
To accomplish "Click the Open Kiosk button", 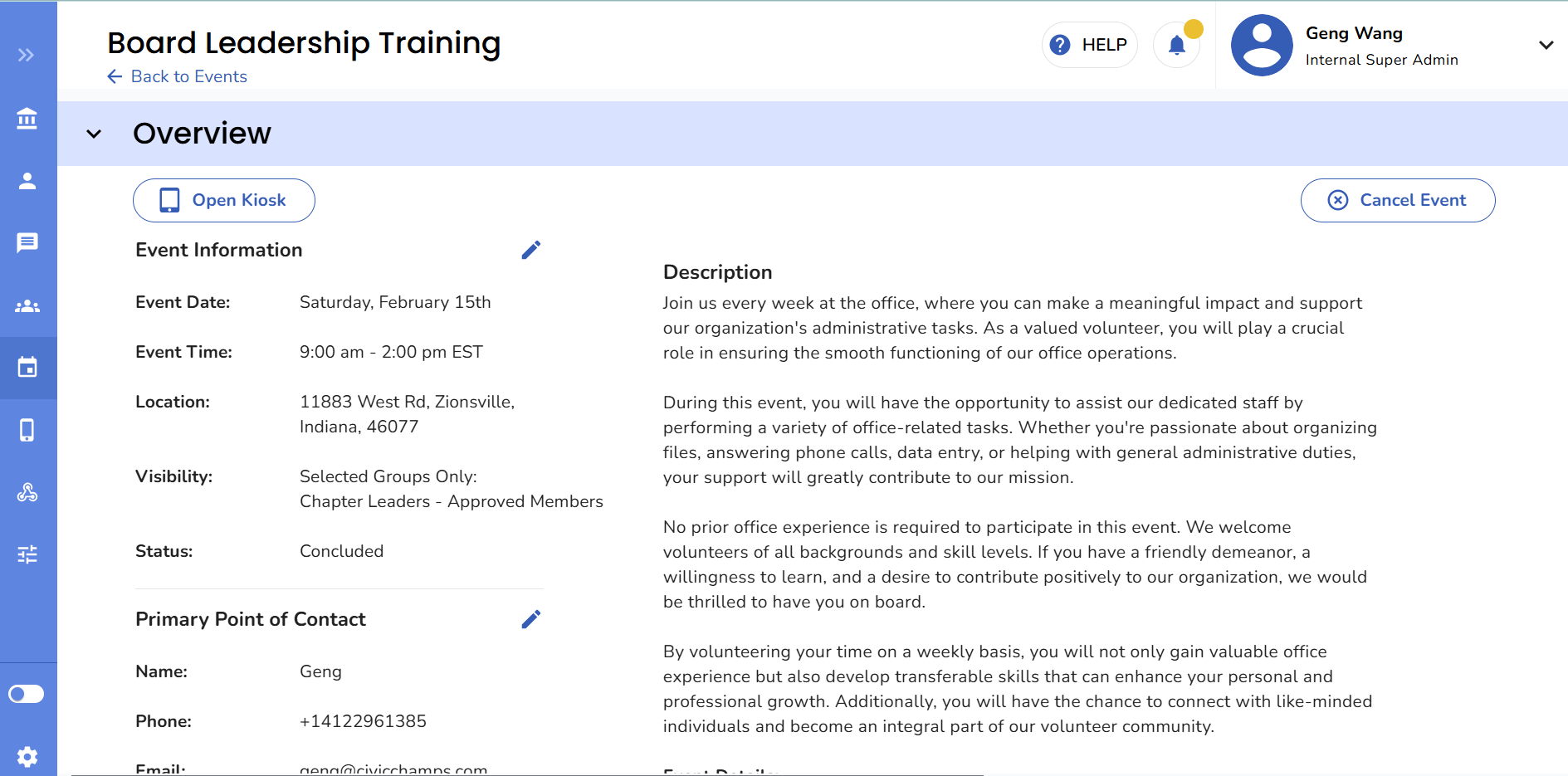I will pyautogui.click(x=224, y=200).
